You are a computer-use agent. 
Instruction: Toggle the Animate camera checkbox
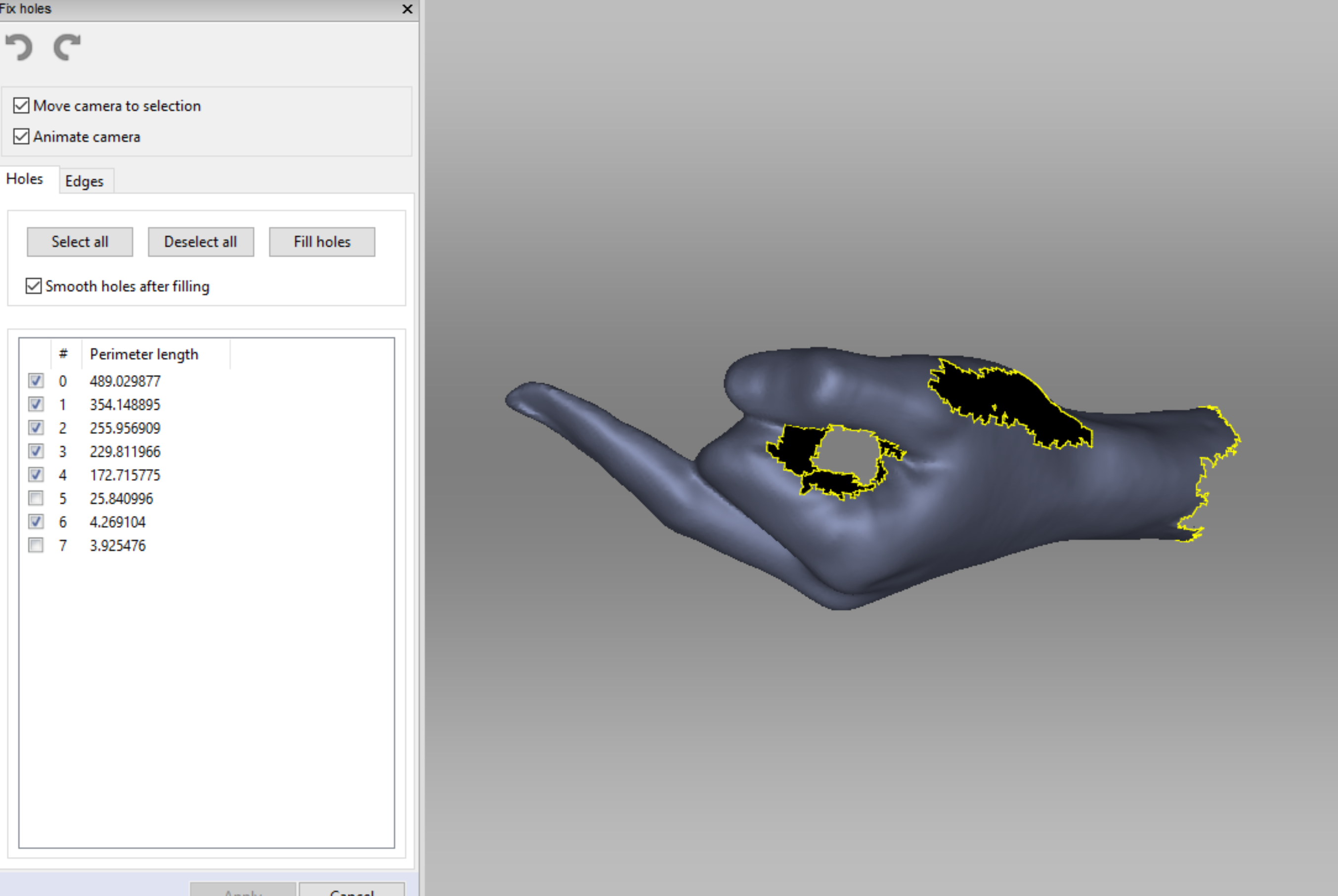pos(21,136)
